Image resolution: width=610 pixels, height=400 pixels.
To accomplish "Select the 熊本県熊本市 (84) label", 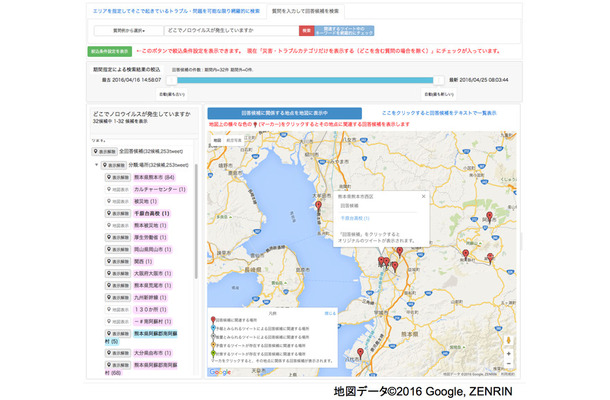I will [154, 177].
